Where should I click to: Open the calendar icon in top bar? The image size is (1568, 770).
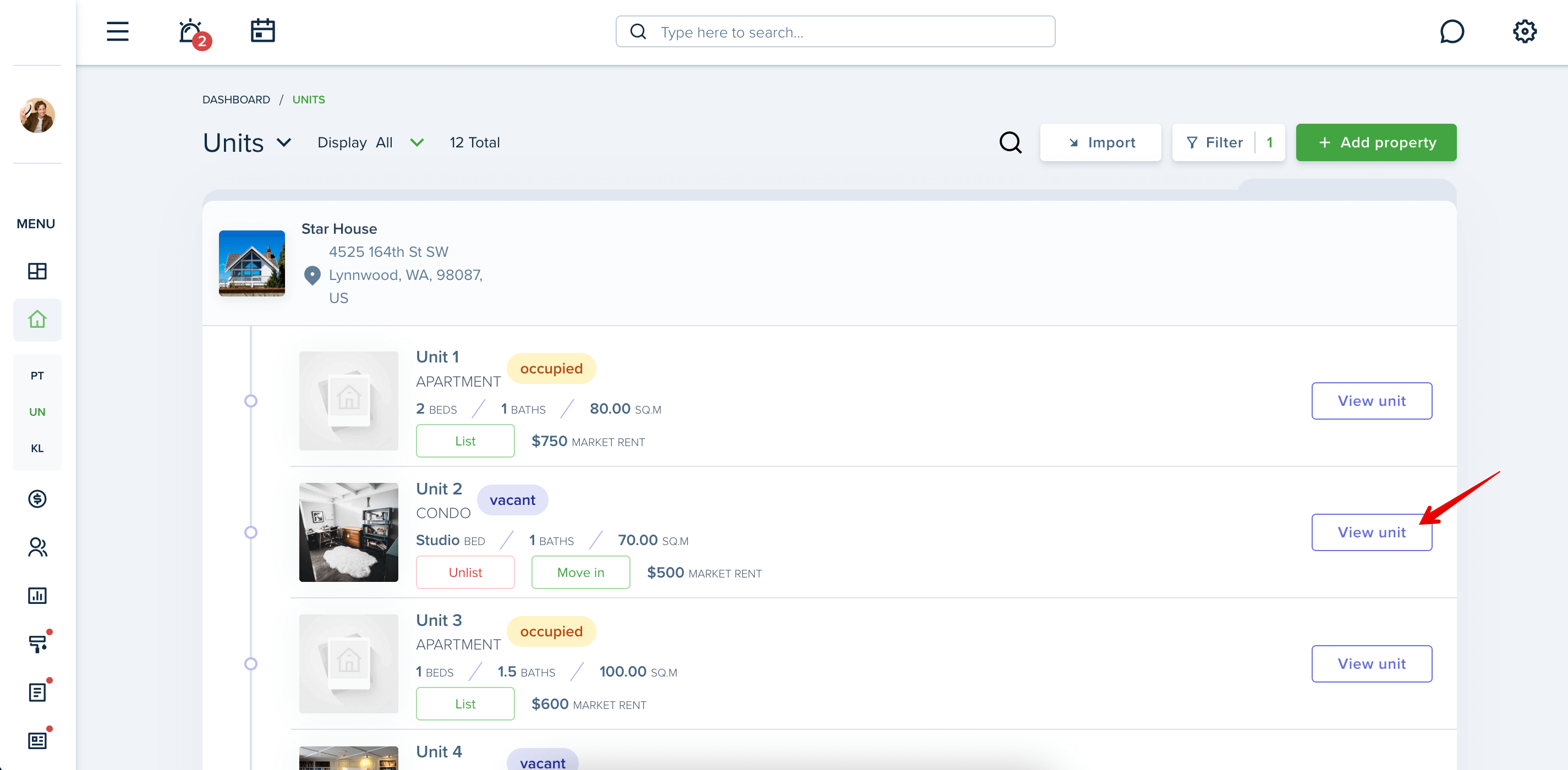pyautogui.click(x=263, y=30)
